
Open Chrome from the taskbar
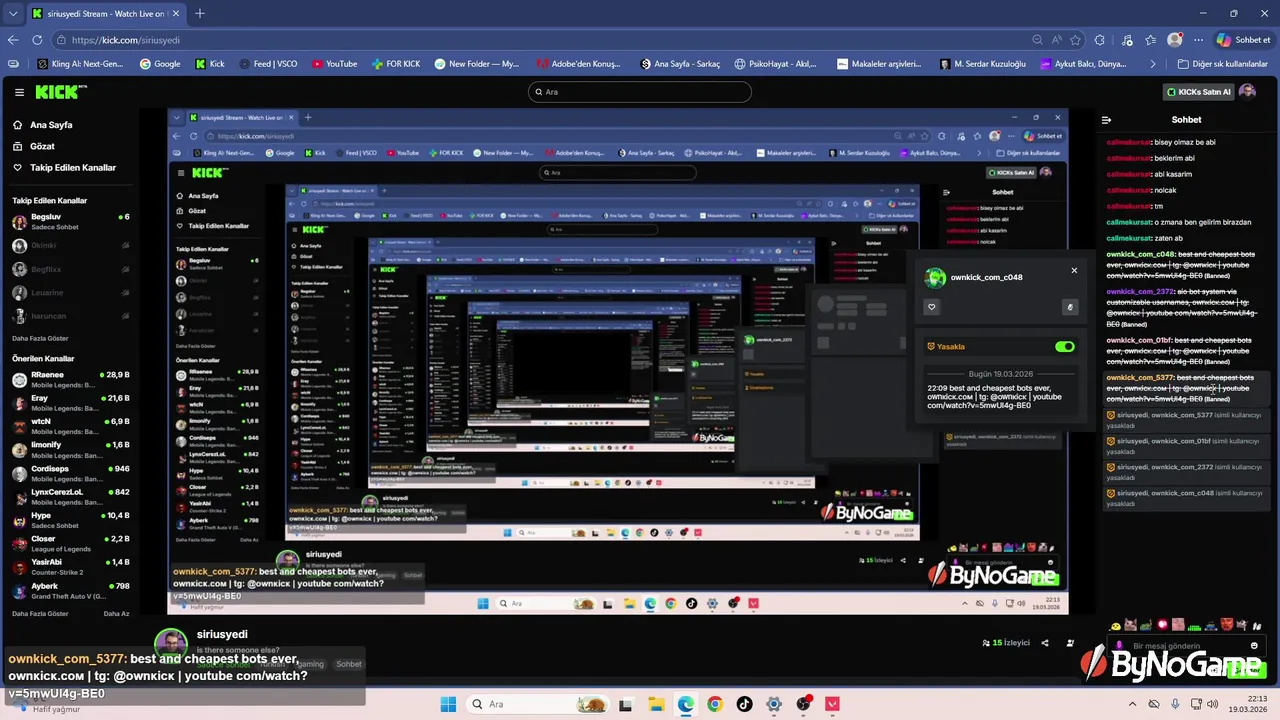pyautogui.click(x=714, y=704)
